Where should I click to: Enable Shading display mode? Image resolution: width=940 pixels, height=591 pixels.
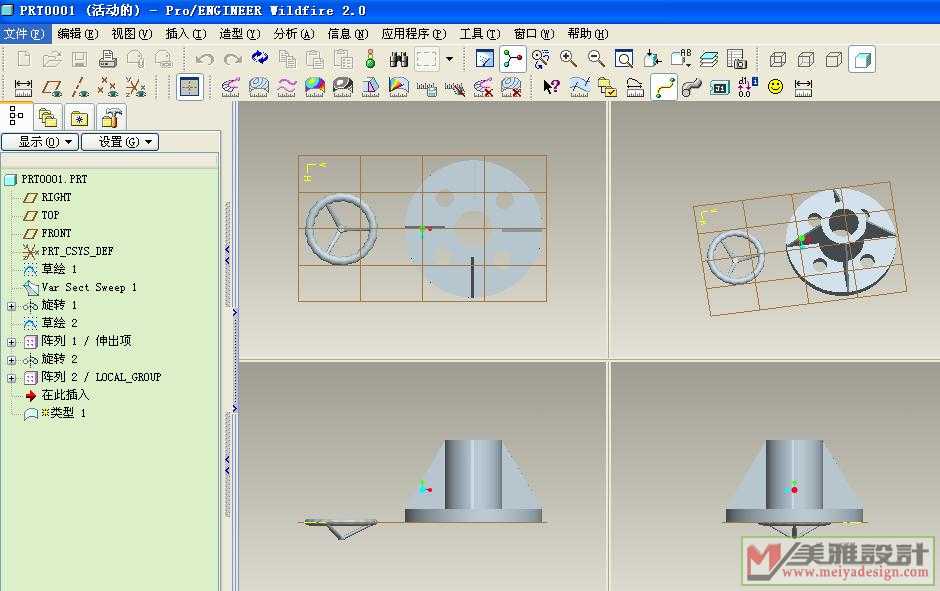(x=861, y=60)
